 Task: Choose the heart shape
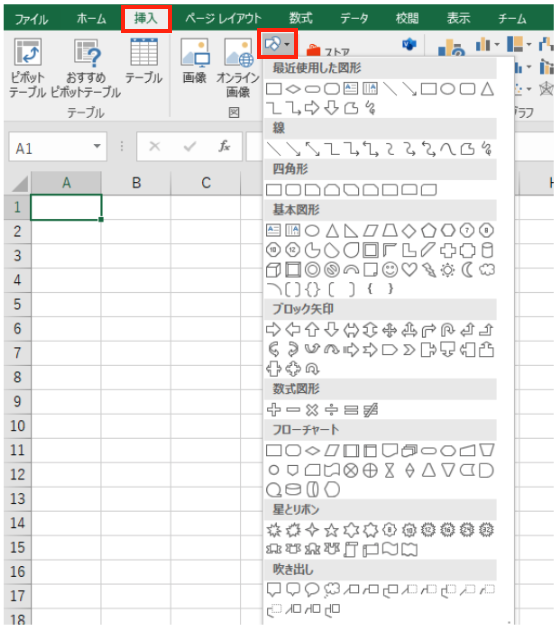(409, 270)
